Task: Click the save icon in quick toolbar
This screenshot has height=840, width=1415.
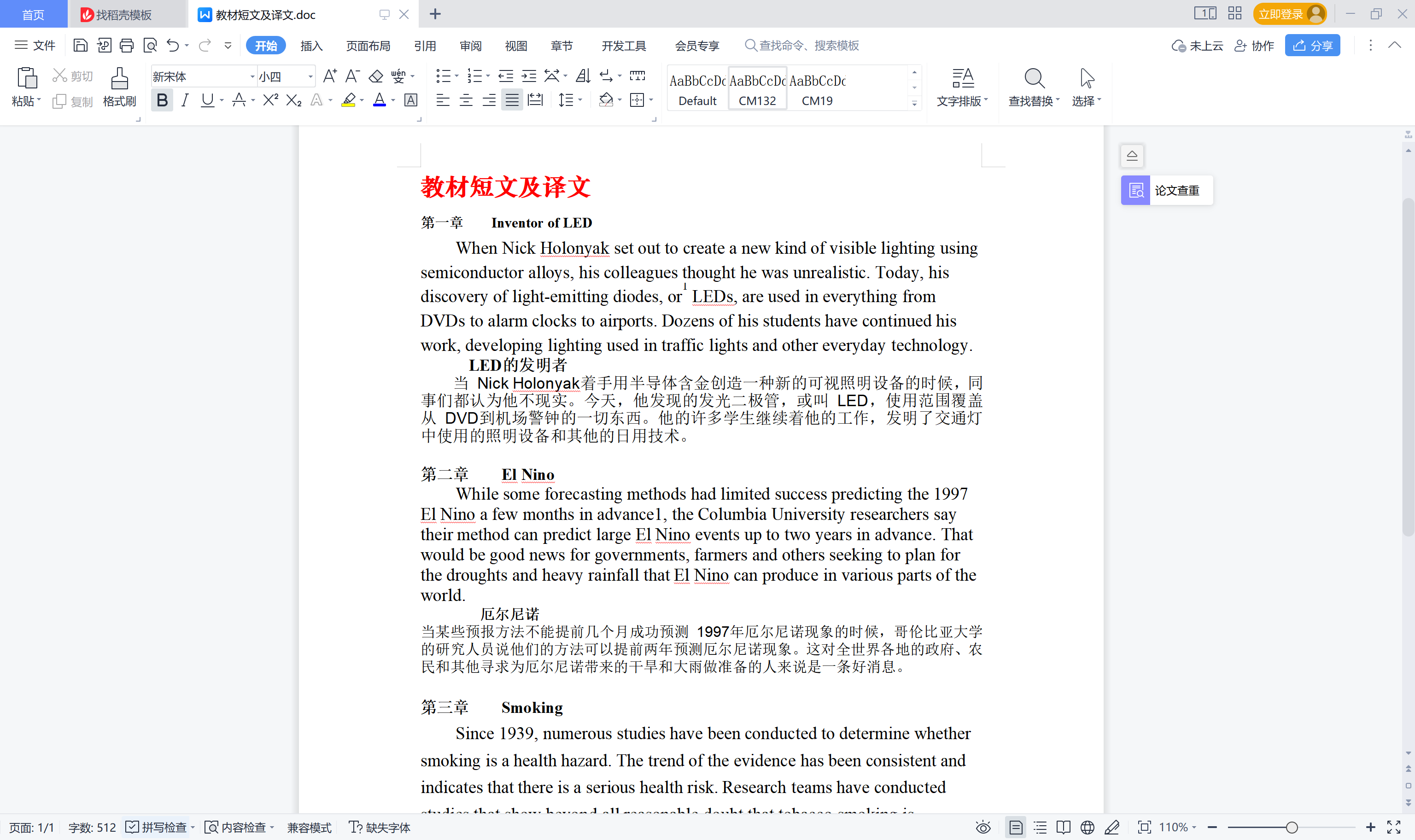Action: pyautogui.click(x=80, y=45)
